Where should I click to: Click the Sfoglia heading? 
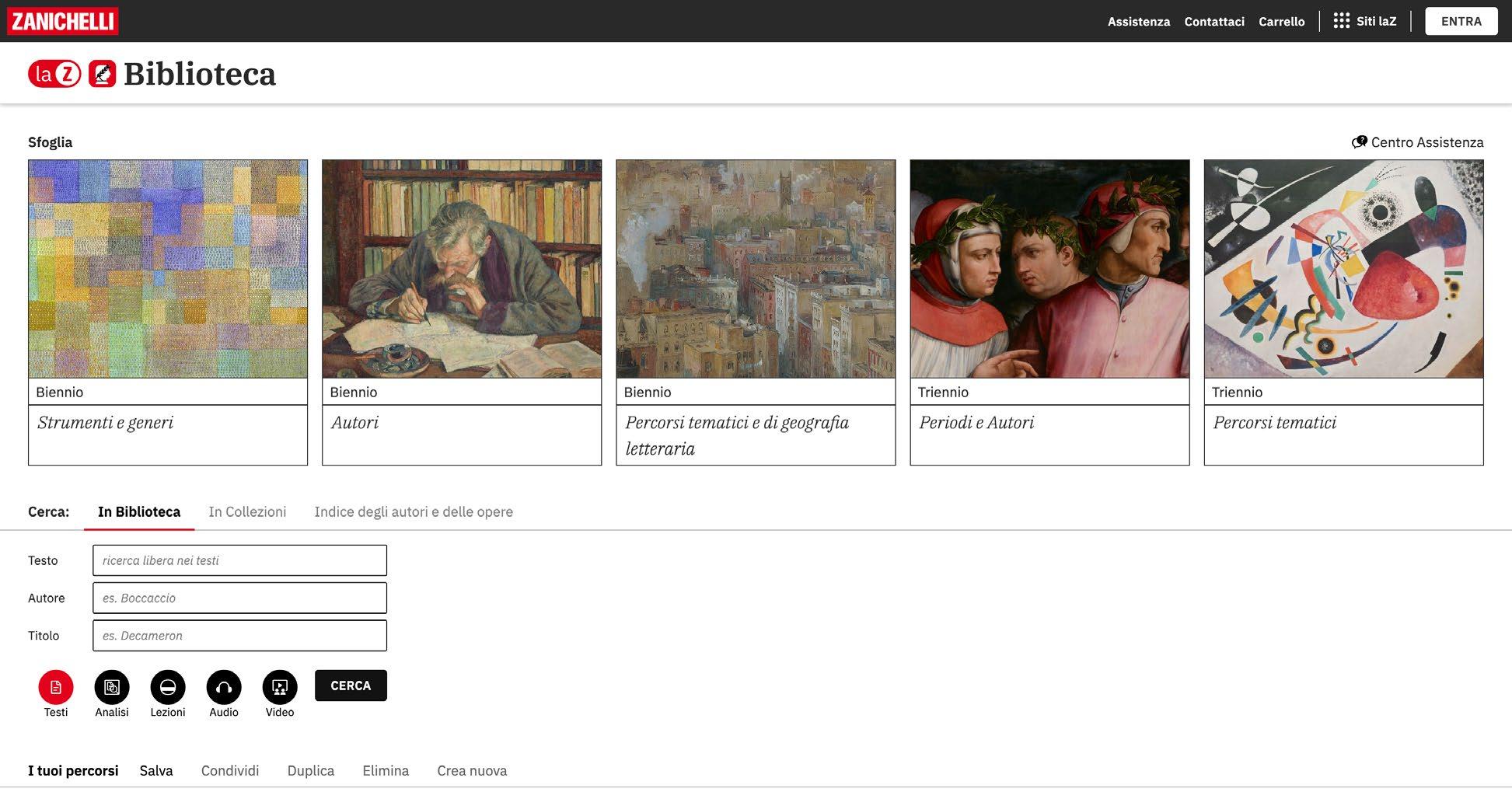[x=50, y=142]
